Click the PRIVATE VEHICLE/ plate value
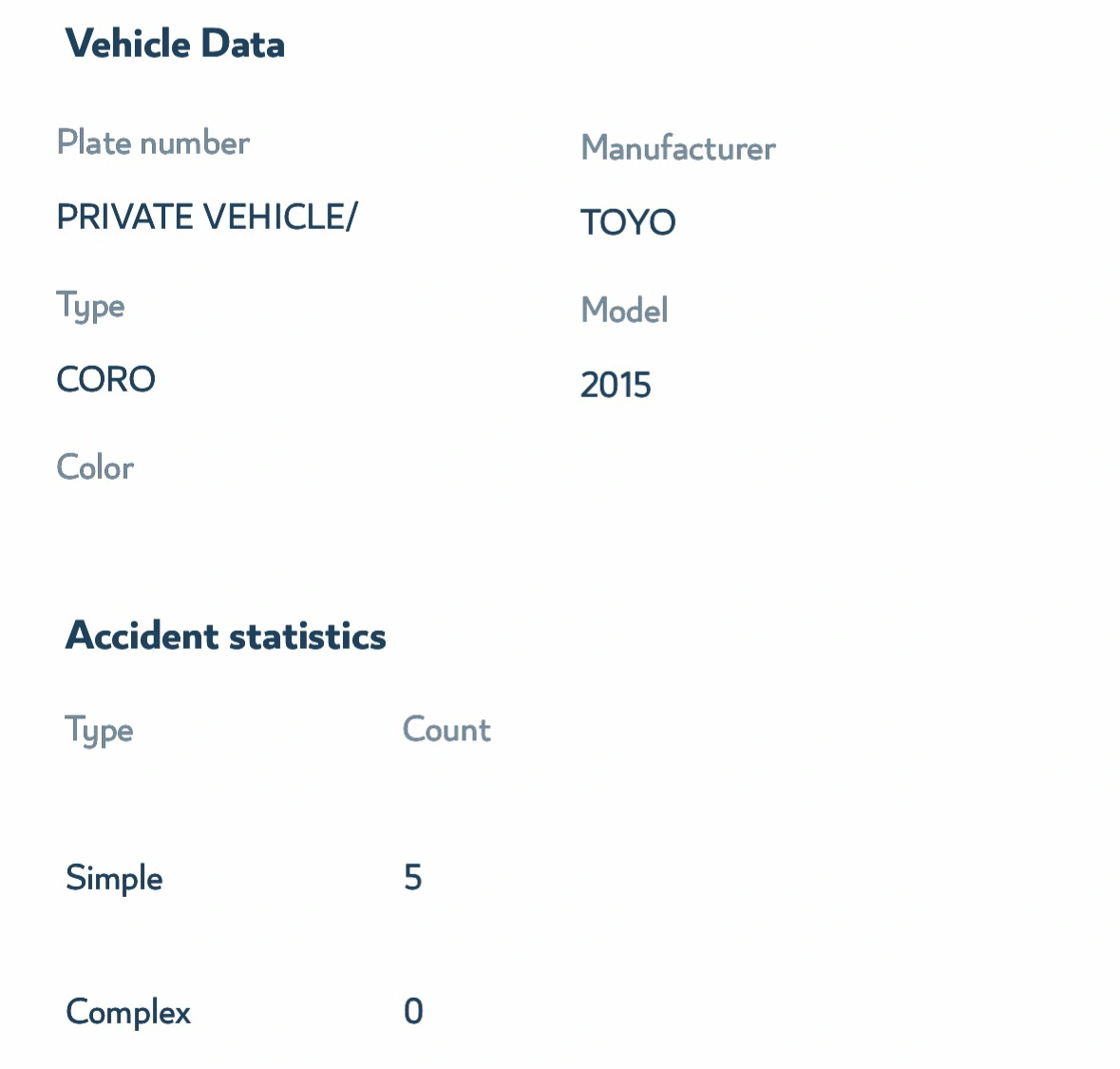This screenshot has height=1069, width=1120. click(207, 217)
